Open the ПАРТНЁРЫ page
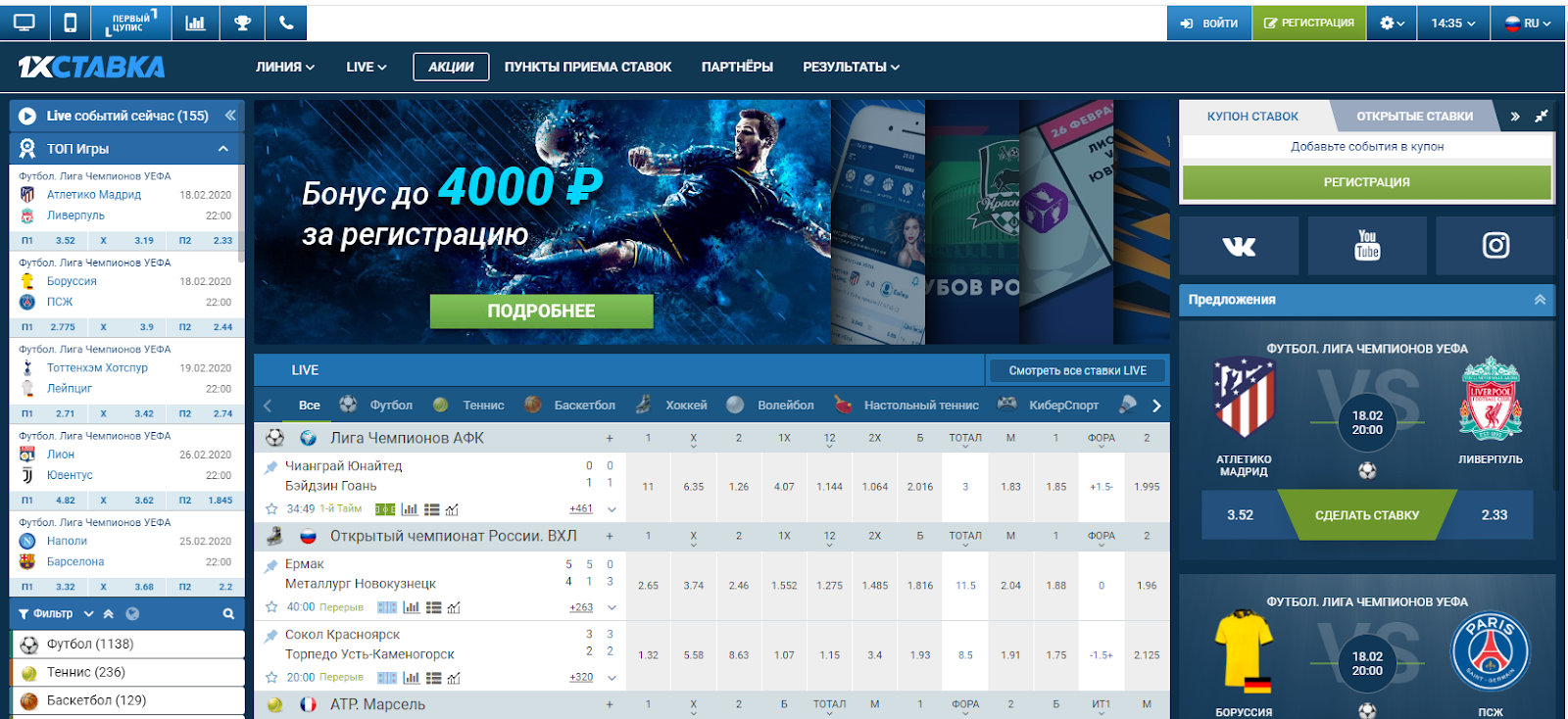 point(737,67)
